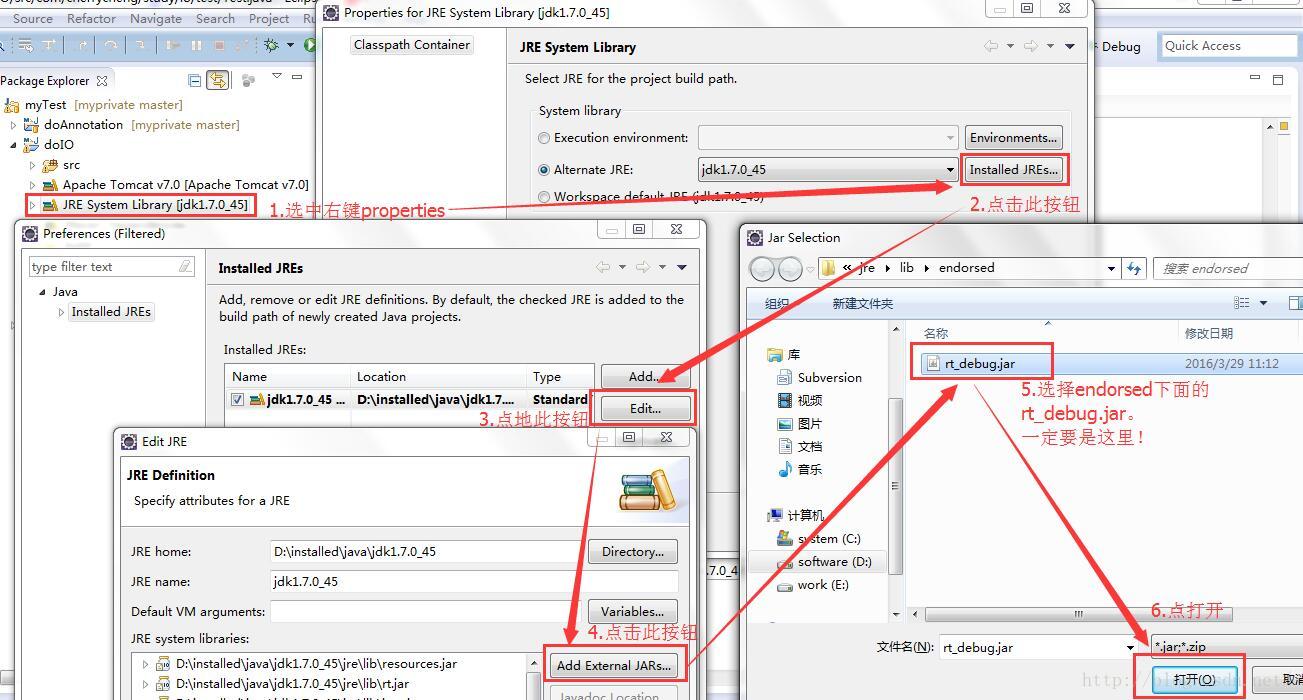Open the Search menu
Viewport: 1303px width, 700px height.
click(x=215, y=18)
